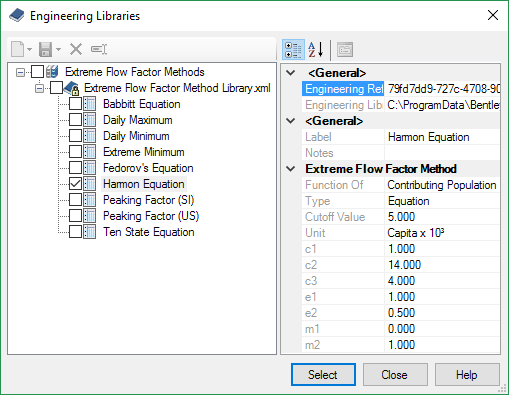Click the Save floppy disk icon

pyautogui.click(x=45, y=49)
